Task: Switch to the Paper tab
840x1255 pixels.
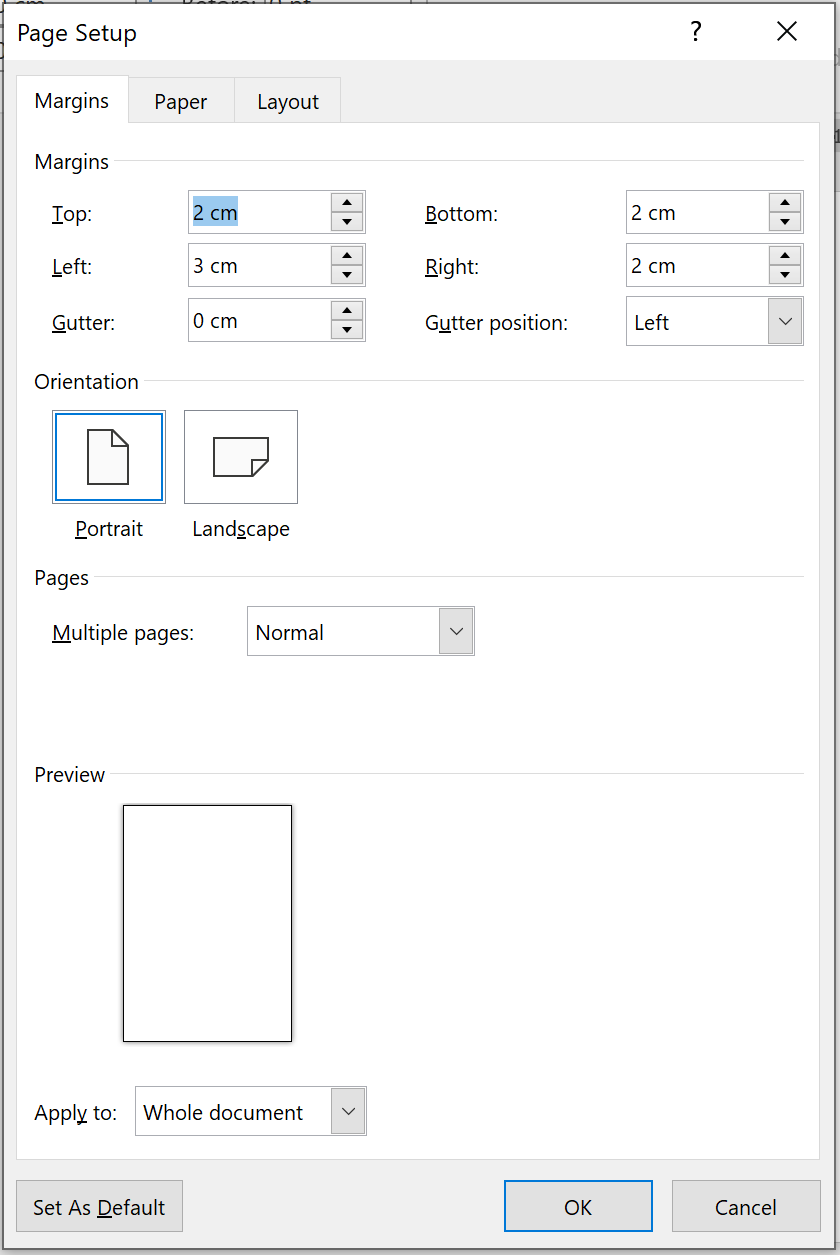Action: (181, 102)
